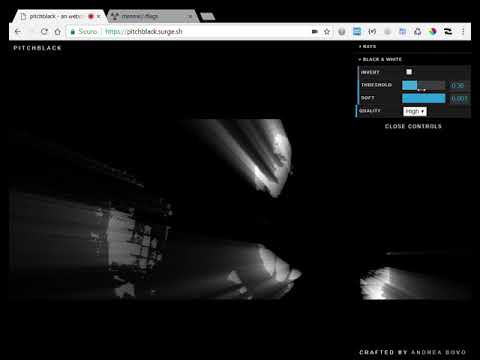480x360 pixels.
Task: Open the Andrea Bovo credit link
Action: point(438,352)
